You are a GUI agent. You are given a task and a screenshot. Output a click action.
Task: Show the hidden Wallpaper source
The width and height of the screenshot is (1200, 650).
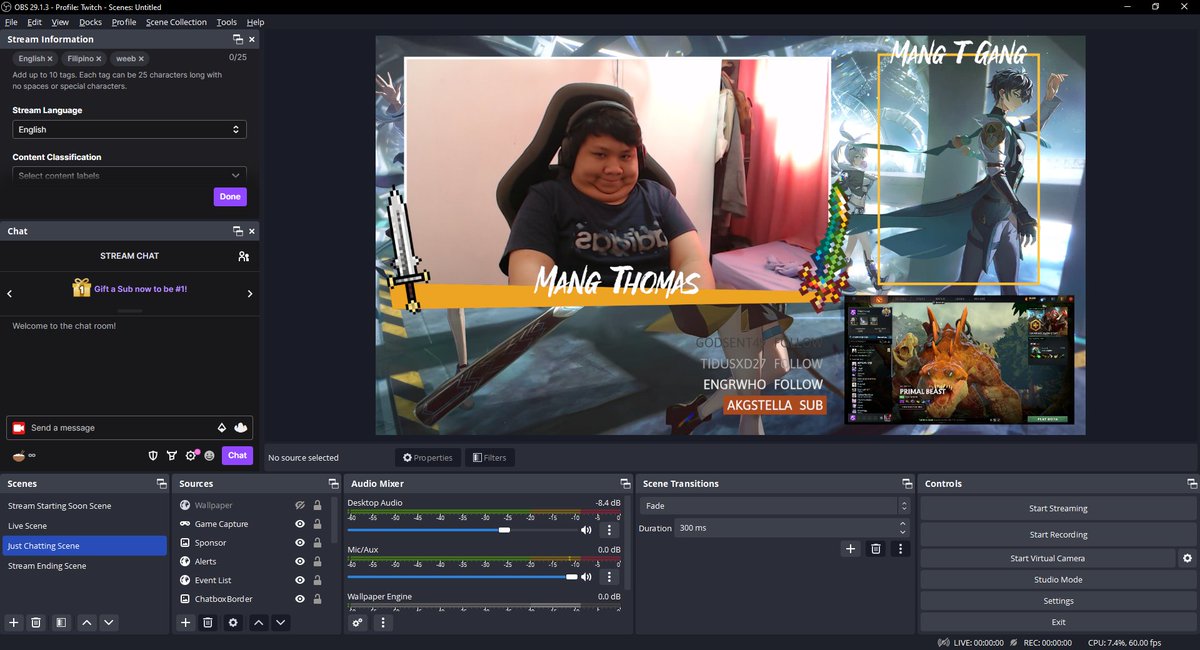tap(299, 505)
